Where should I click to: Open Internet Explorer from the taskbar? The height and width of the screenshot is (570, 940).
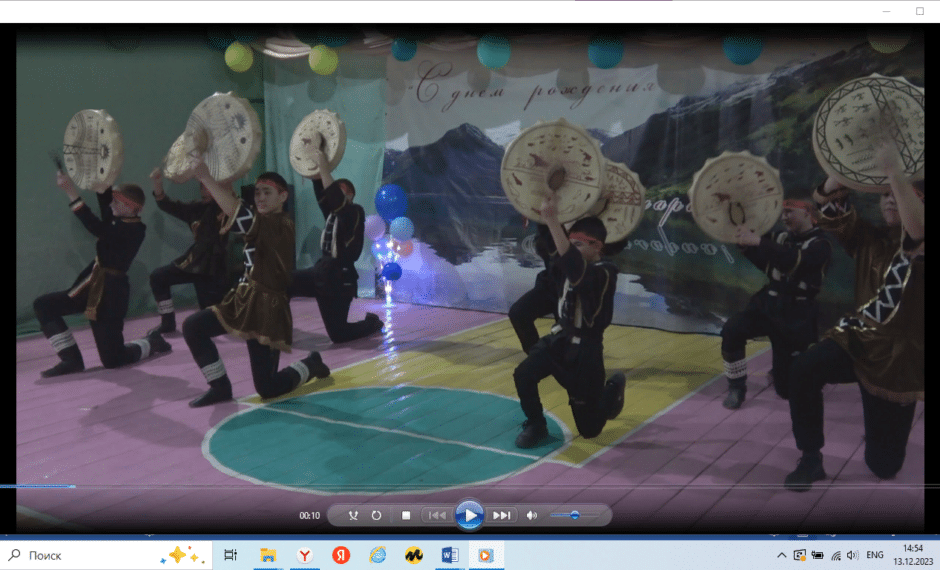pyautogui.click(x=377, y=555)
